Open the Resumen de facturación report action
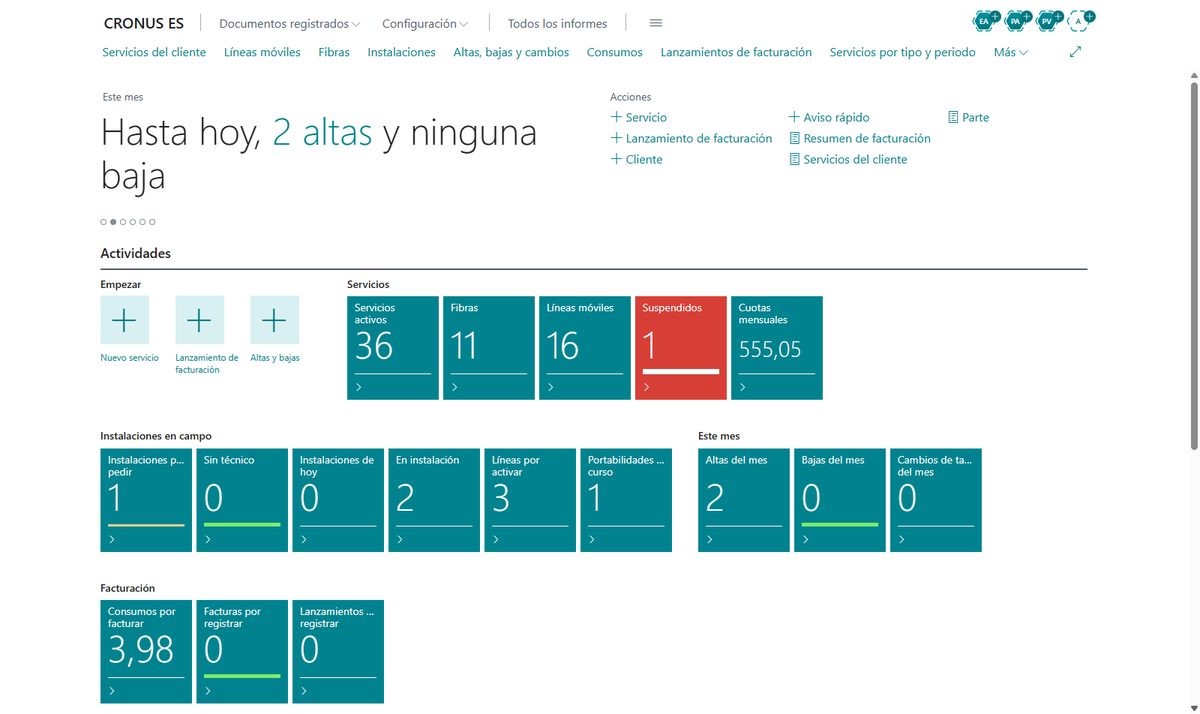The width and height of the screenshot is (1200, 714). click(860, 138)
